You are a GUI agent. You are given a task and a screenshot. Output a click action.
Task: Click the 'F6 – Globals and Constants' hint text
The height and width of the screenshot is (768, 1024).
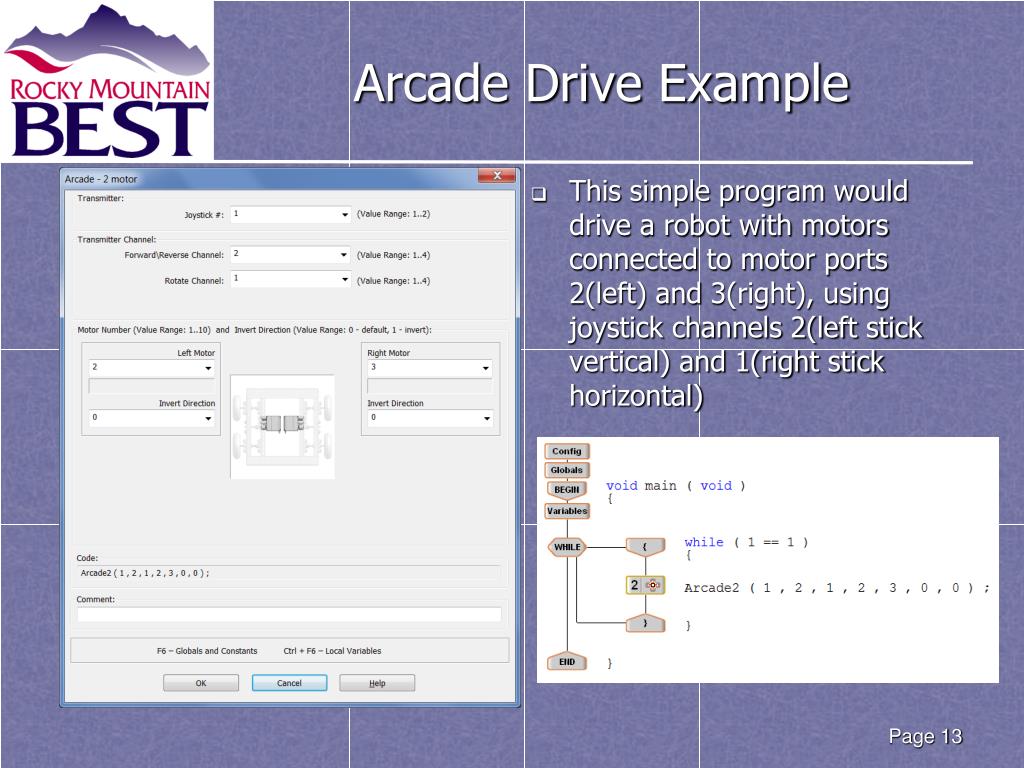click(x=207, y=651)
